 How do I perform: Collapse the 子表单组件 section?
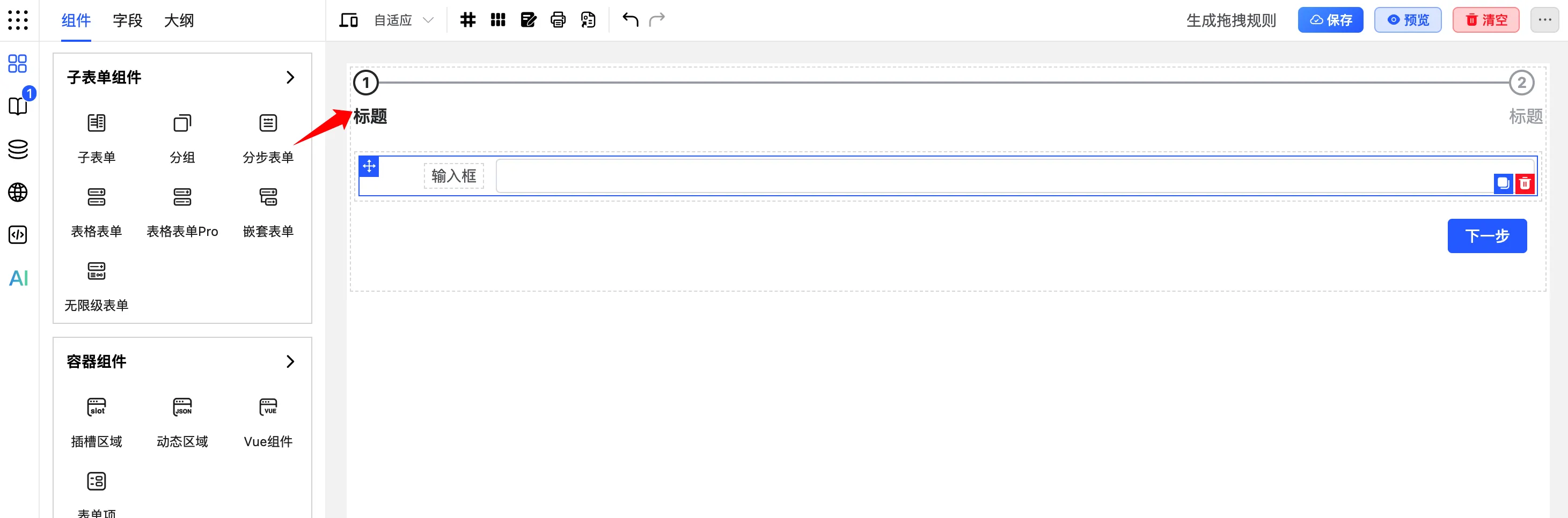tap(290, 77)
